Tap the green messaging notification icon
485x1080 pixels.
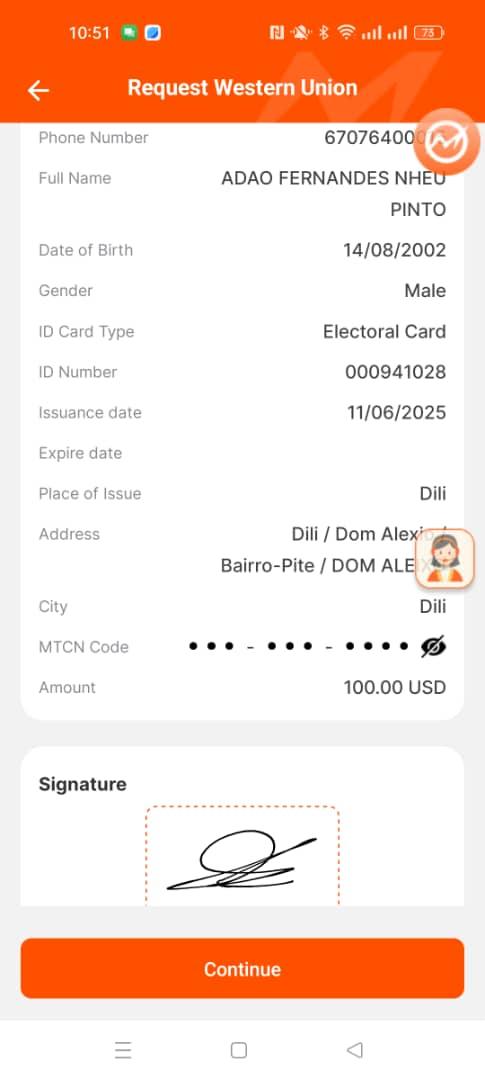tap(129, 32)
